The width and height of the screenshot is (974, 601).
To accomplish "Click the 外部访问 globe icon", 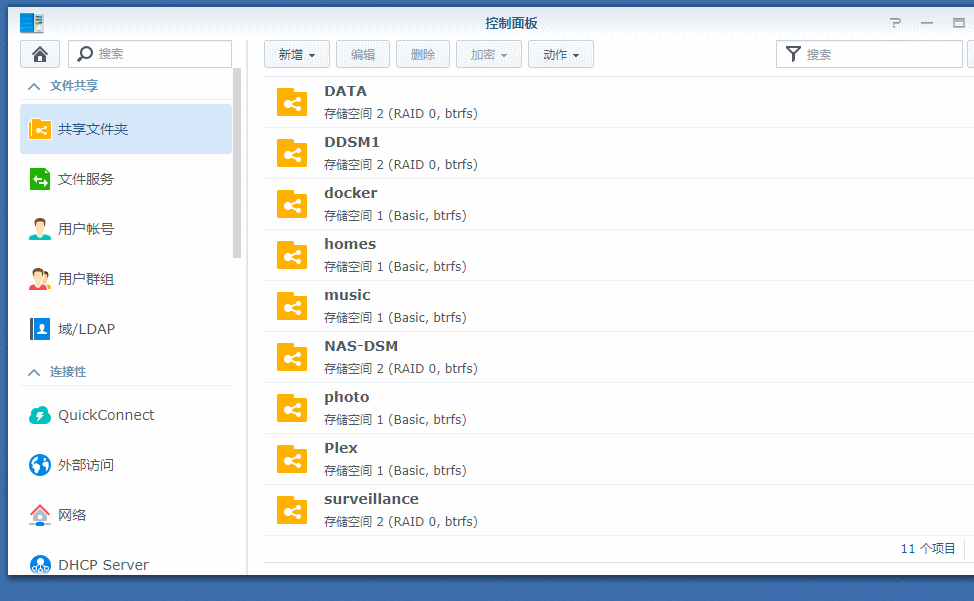I will point(40,464).
